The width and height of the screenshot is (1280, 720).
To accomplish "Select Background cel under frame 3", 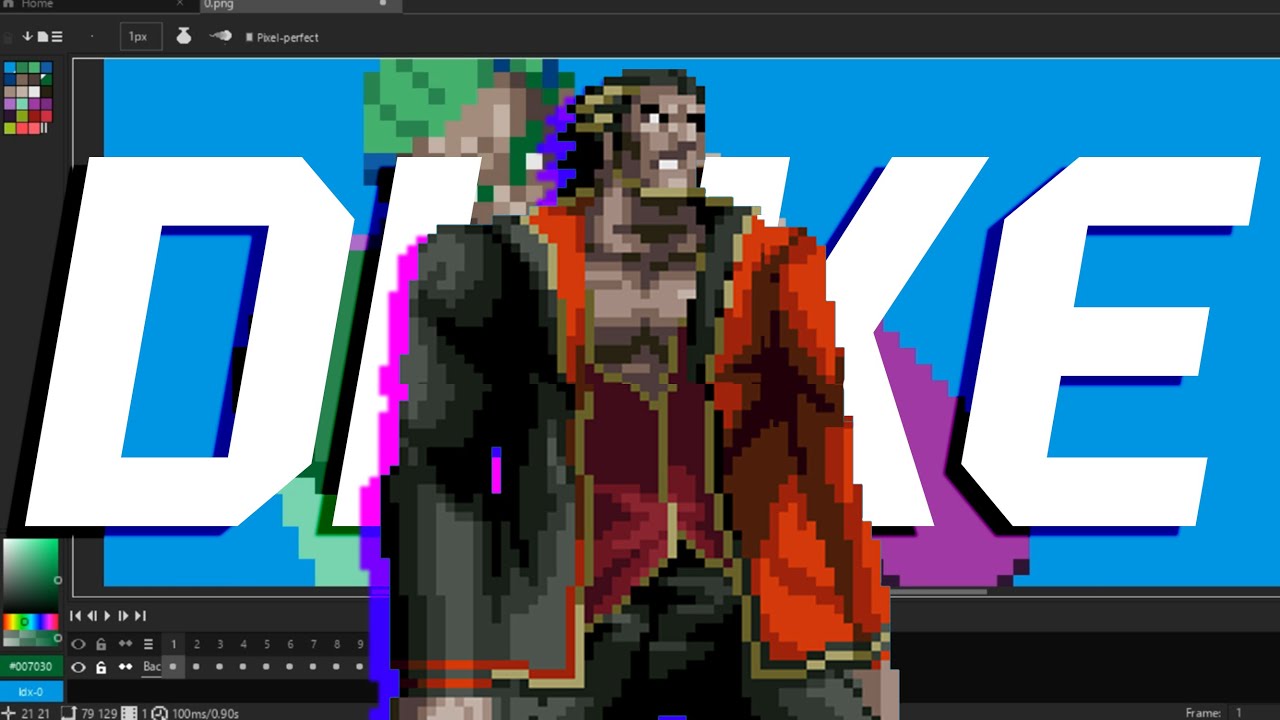I will pyautogui.click(x=220, y=667).
